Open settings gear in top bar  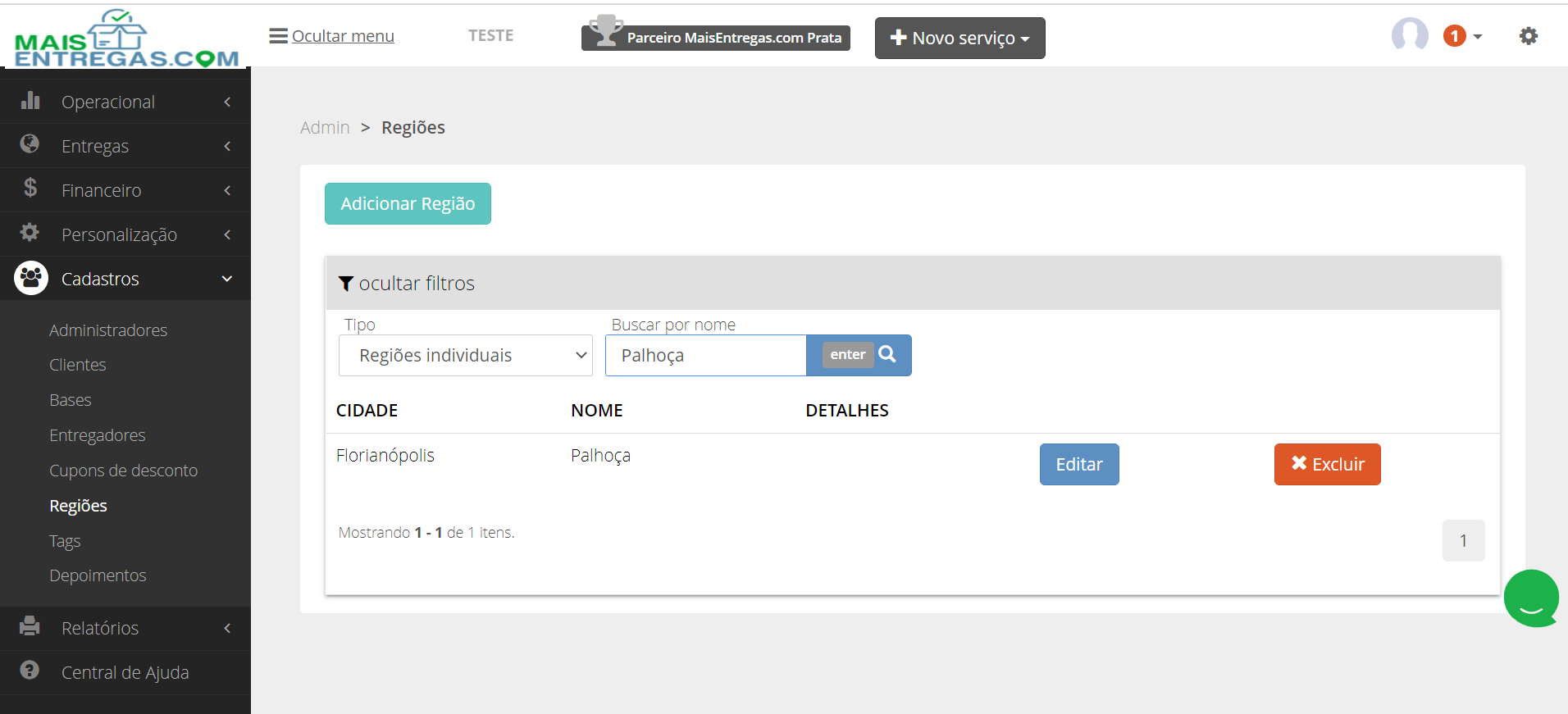tap(1528, 36)
